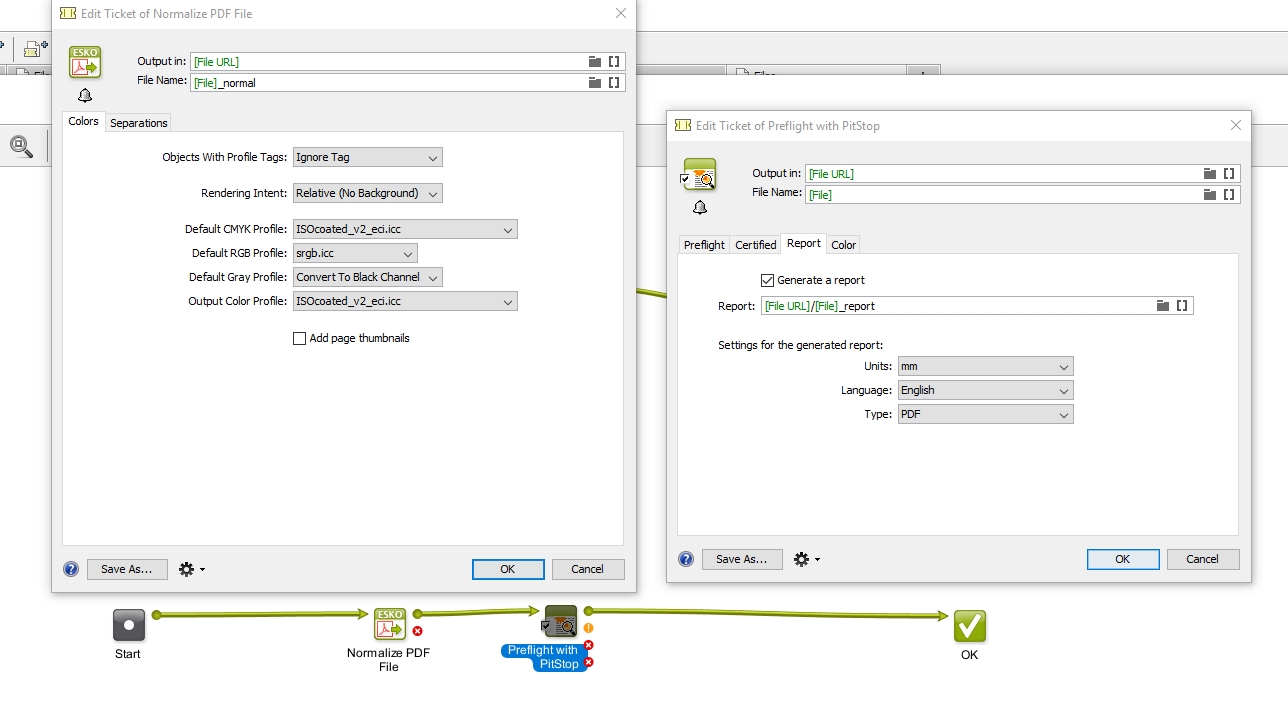This screenshot has height=708, width=1288.
Task: Cancel the Normalize PDF File dialog
Action: coord(588,569)
